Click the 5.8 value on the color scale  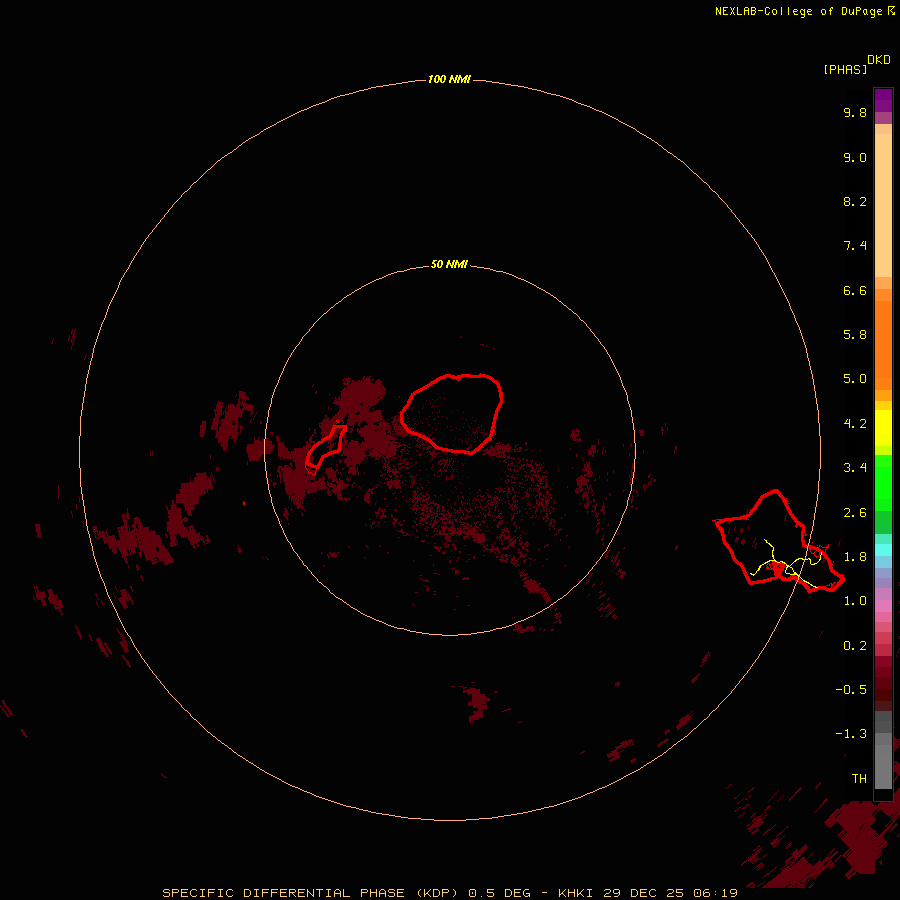point(855,335)
